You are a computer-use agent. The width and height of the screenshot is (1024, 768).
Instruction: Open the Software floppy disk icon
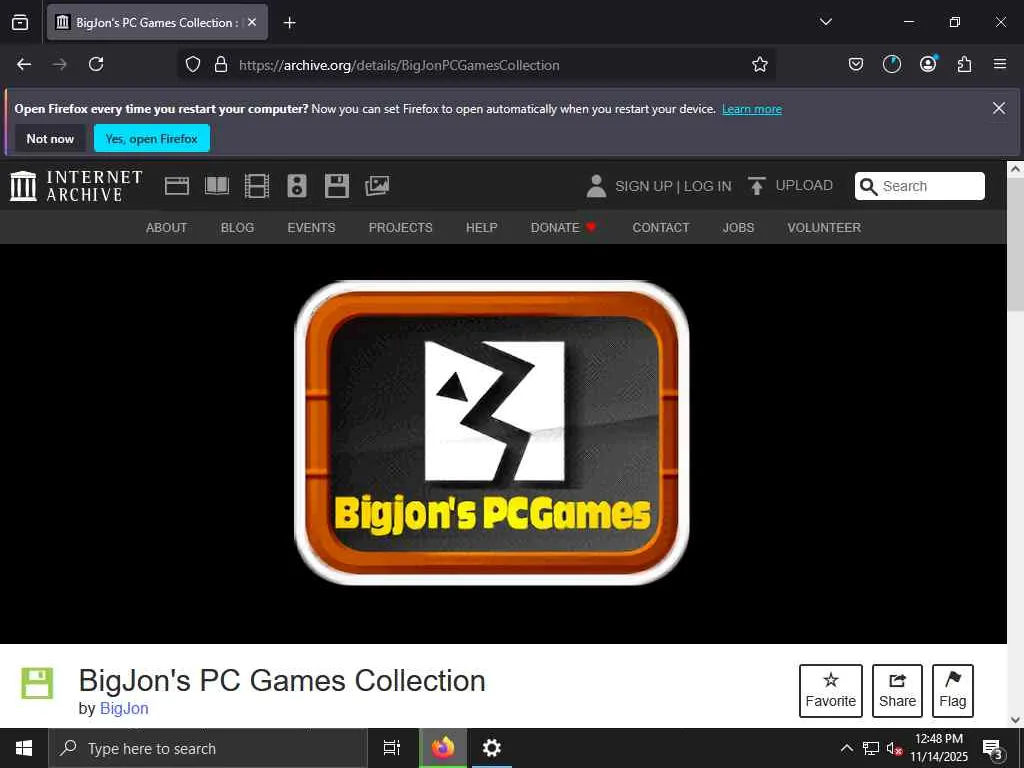pos(337,186)
